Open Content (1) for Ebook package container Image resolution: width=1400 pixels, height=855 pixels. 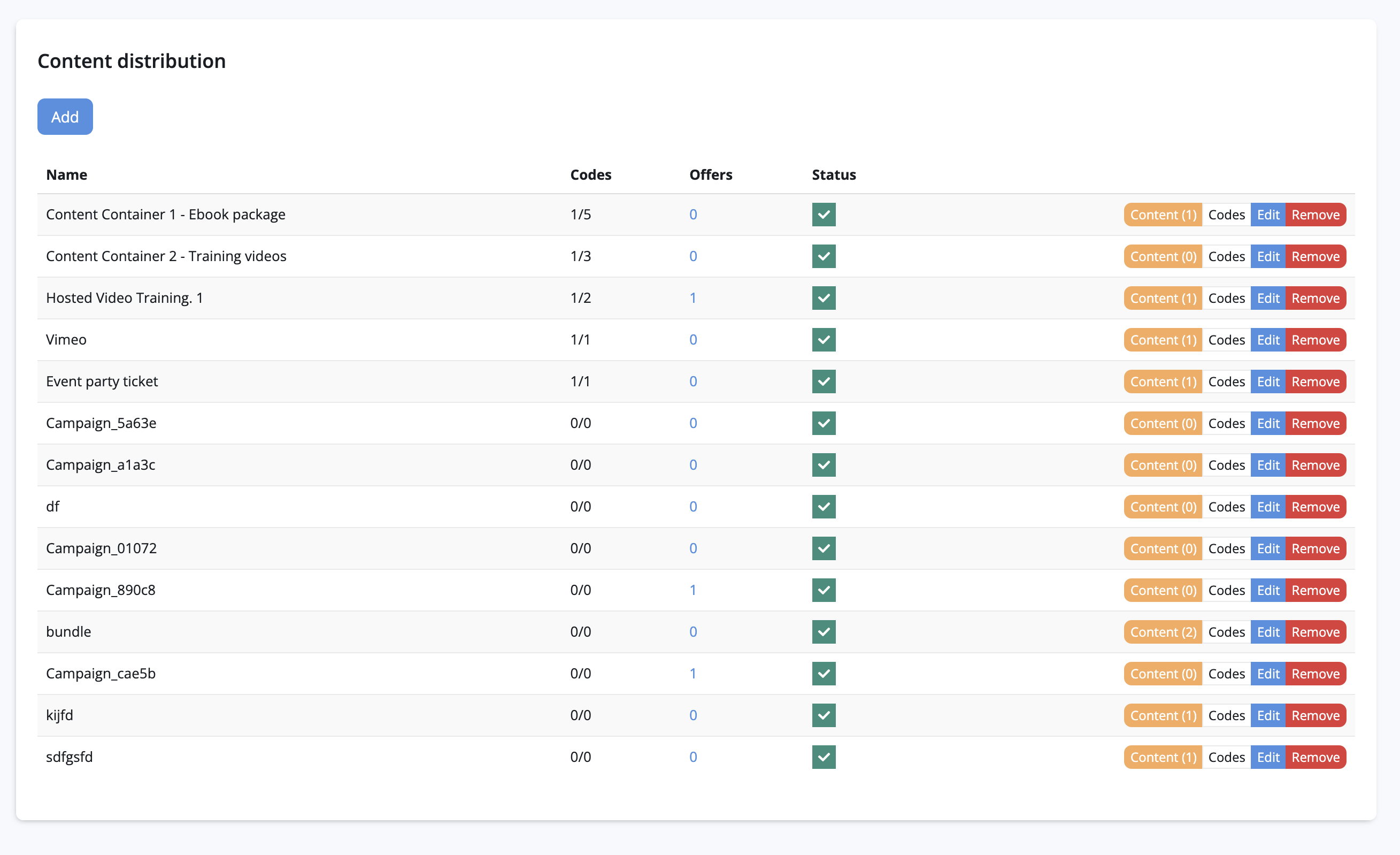coord(1163,215)
